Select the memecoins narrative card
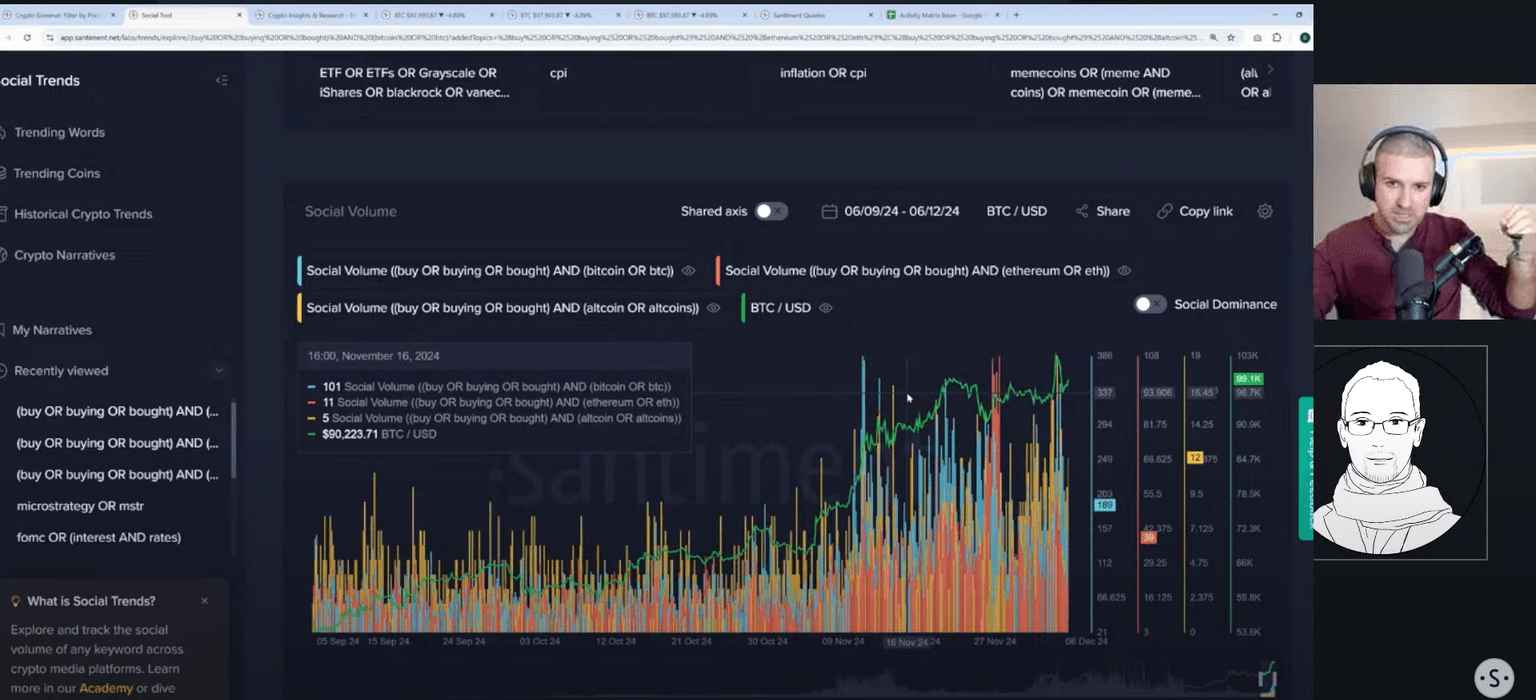Screen dimensions: 1536x700 tap(1105, 83)
